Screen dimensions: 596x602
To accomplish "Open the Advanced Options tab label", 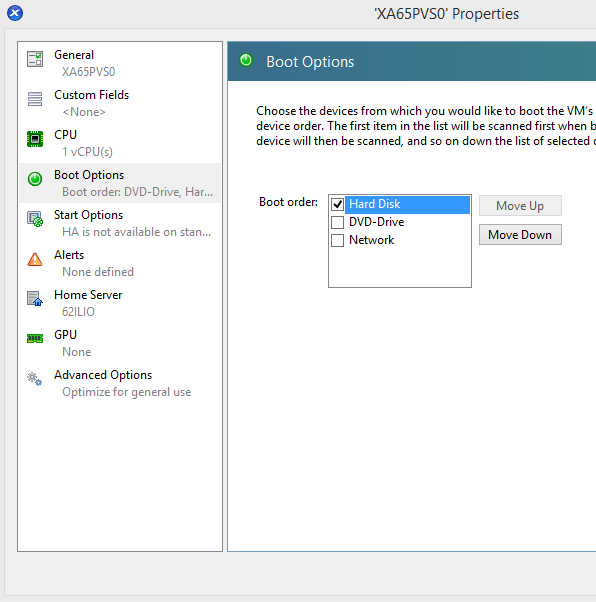I will pos(103,375).
